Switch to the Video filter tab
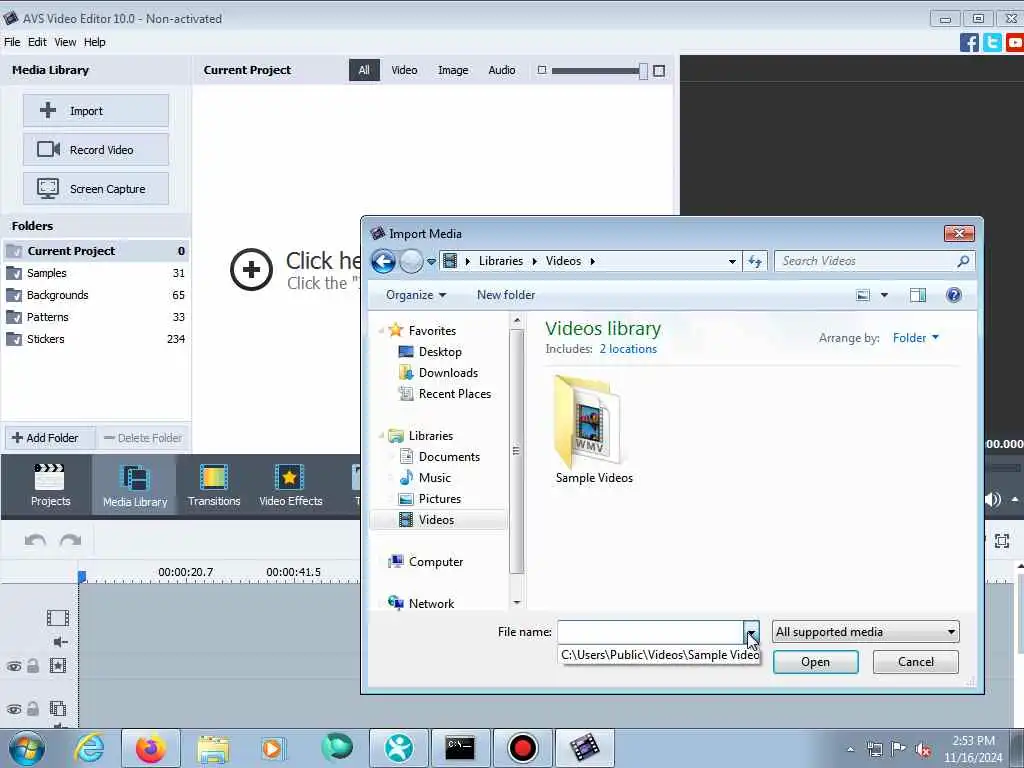The width and height of the screenshot is (1024, 768). [x=404, y=70]
